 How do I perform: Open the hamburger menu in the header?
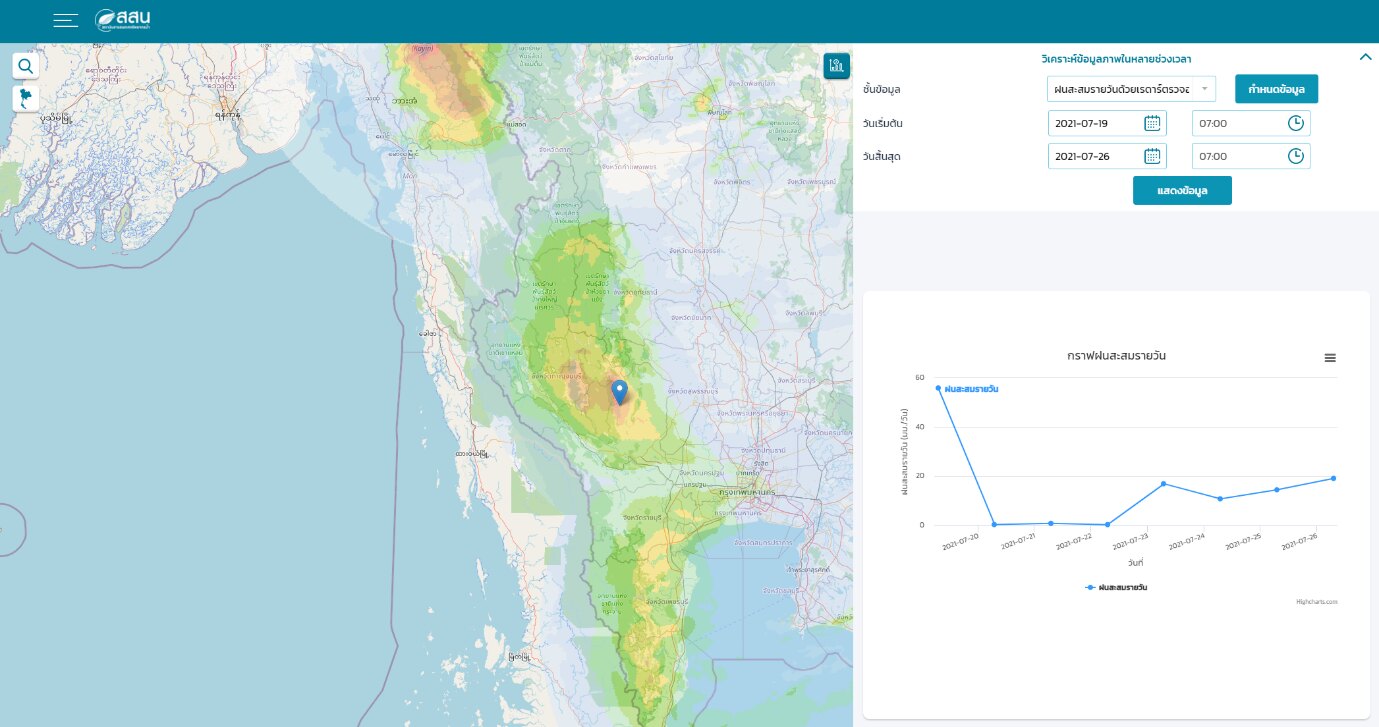tap(66, 20)
